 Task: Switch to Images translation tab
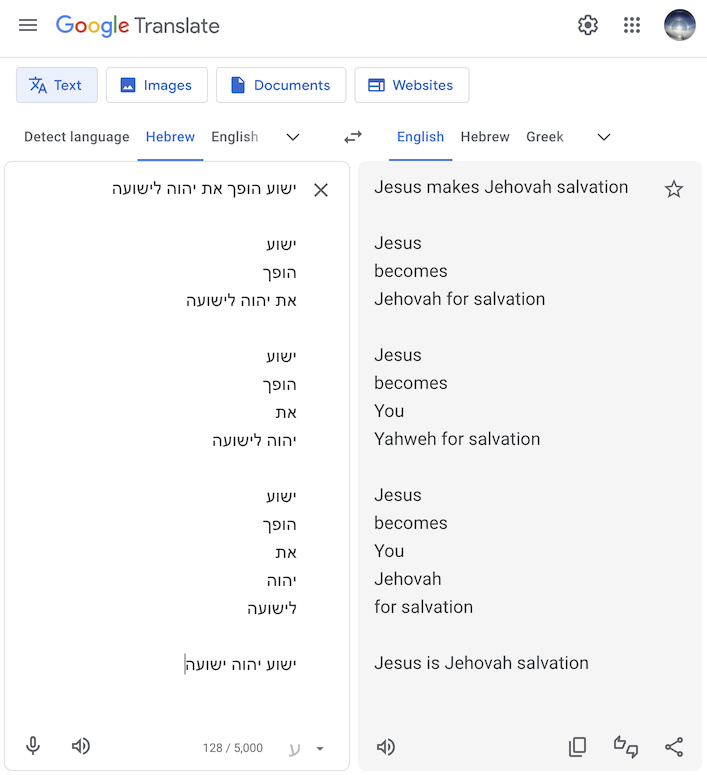(x=157, y=85)
